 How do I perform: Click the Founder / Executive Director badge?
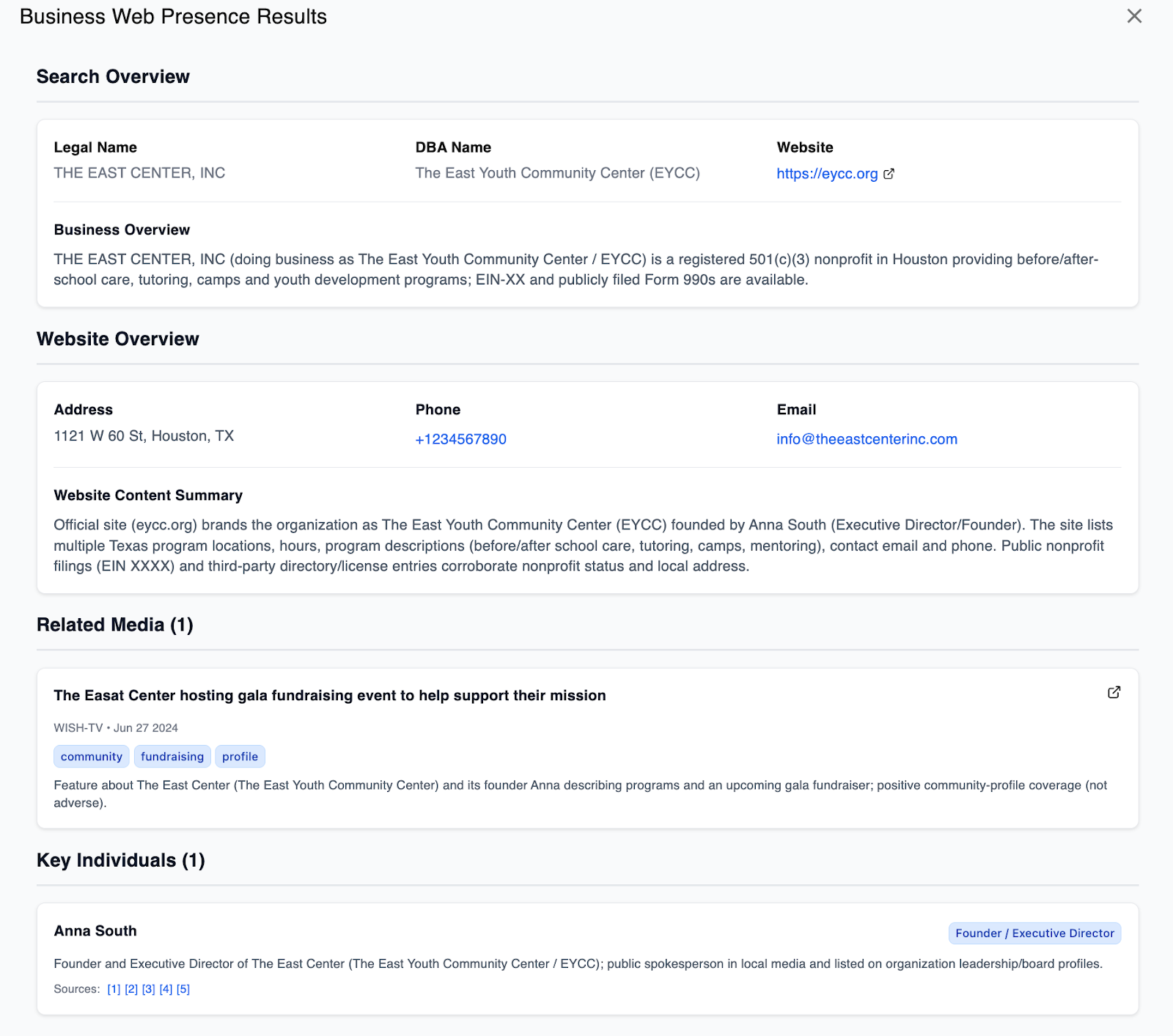click(x=1034, y=933)
